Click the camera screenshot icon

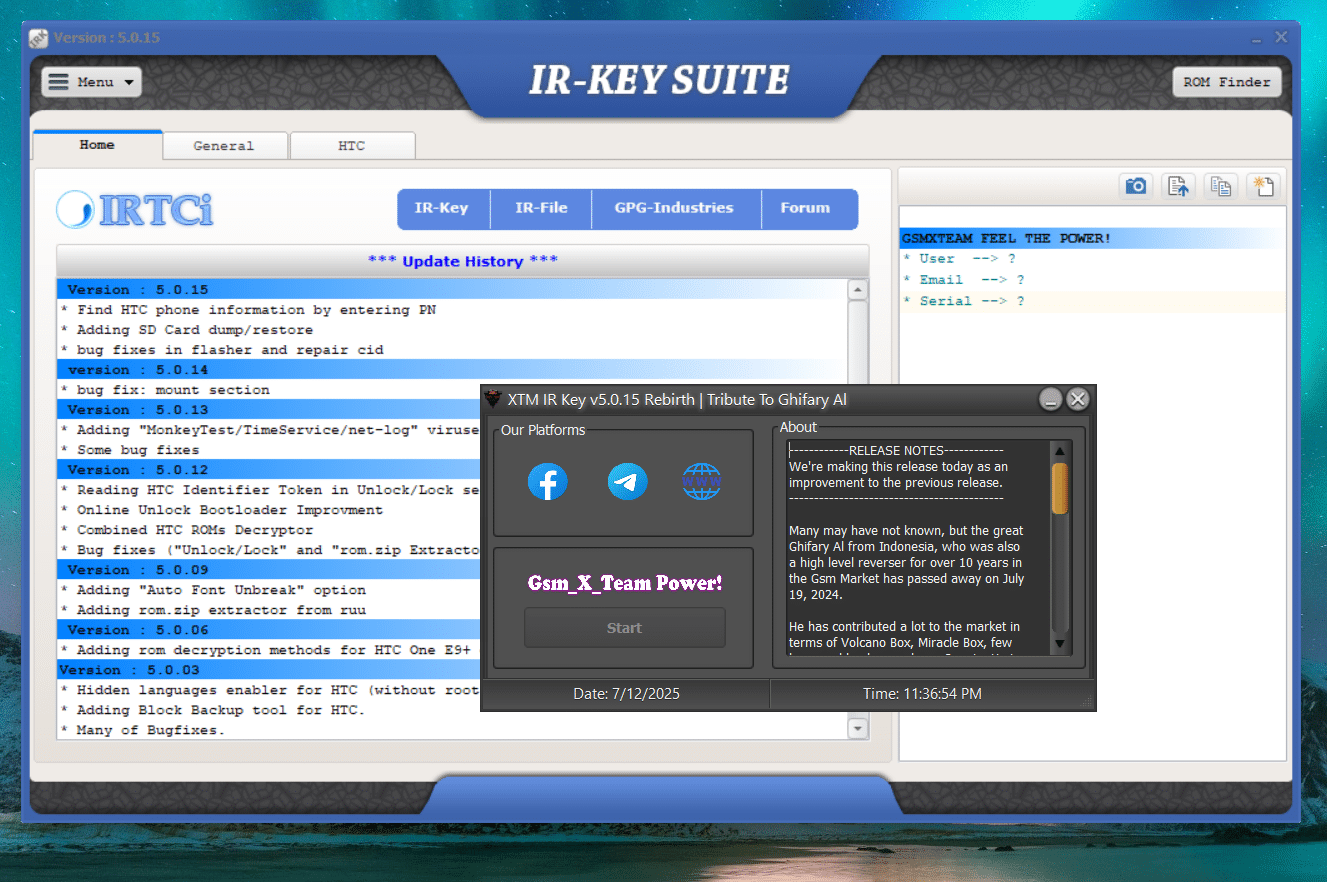(x=1136, y=186)
